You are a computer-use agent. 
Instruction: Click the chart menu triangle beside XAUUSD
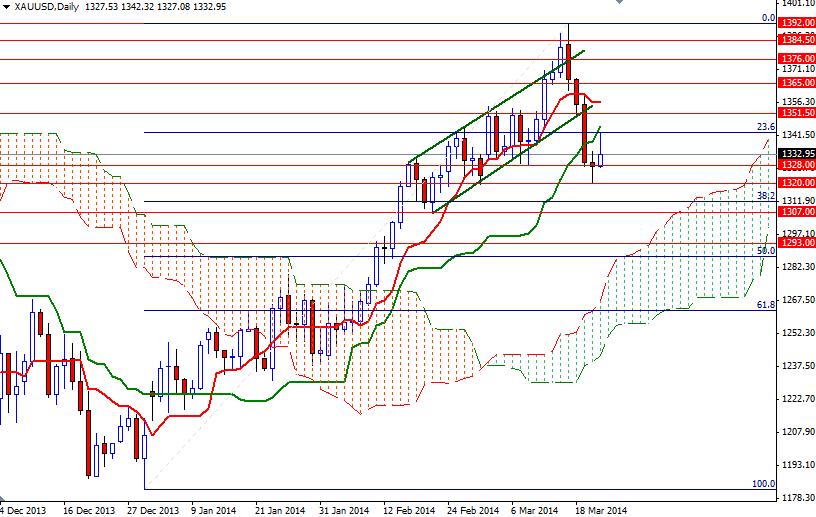click(6, 7)
